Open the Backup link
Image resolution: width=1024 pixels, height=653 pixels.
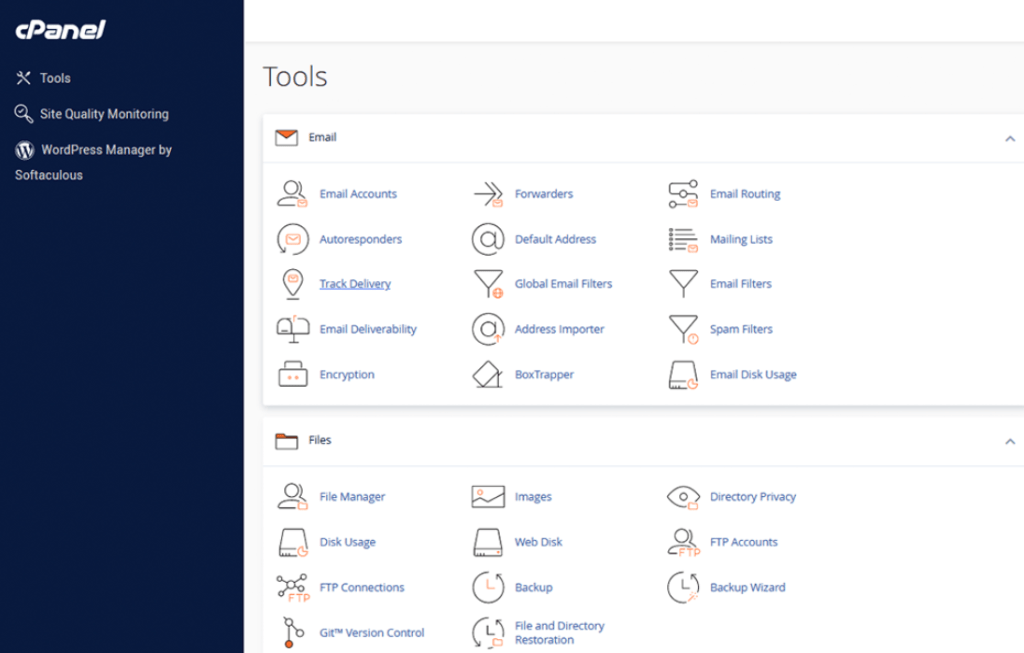pyautogui.click(x=534, y=587)
